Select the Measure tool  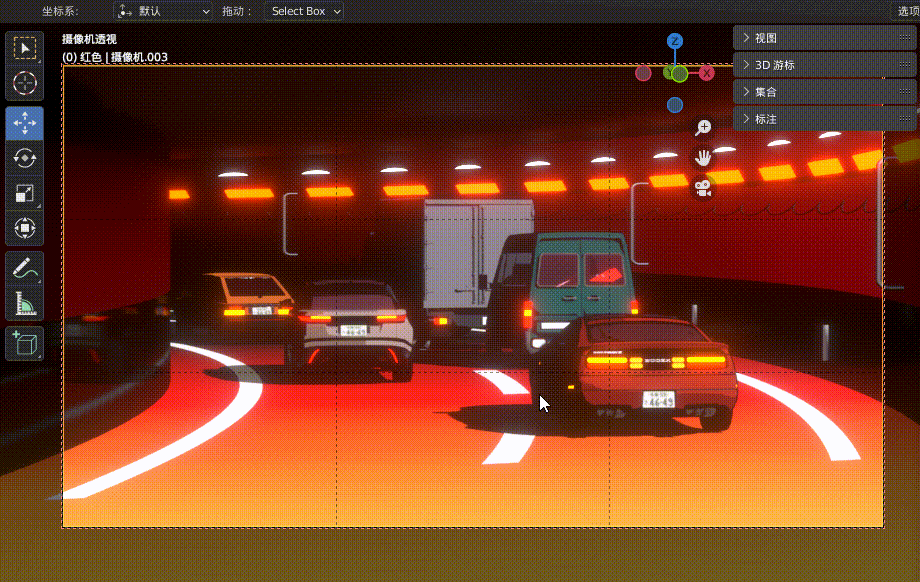click(25, 303)
